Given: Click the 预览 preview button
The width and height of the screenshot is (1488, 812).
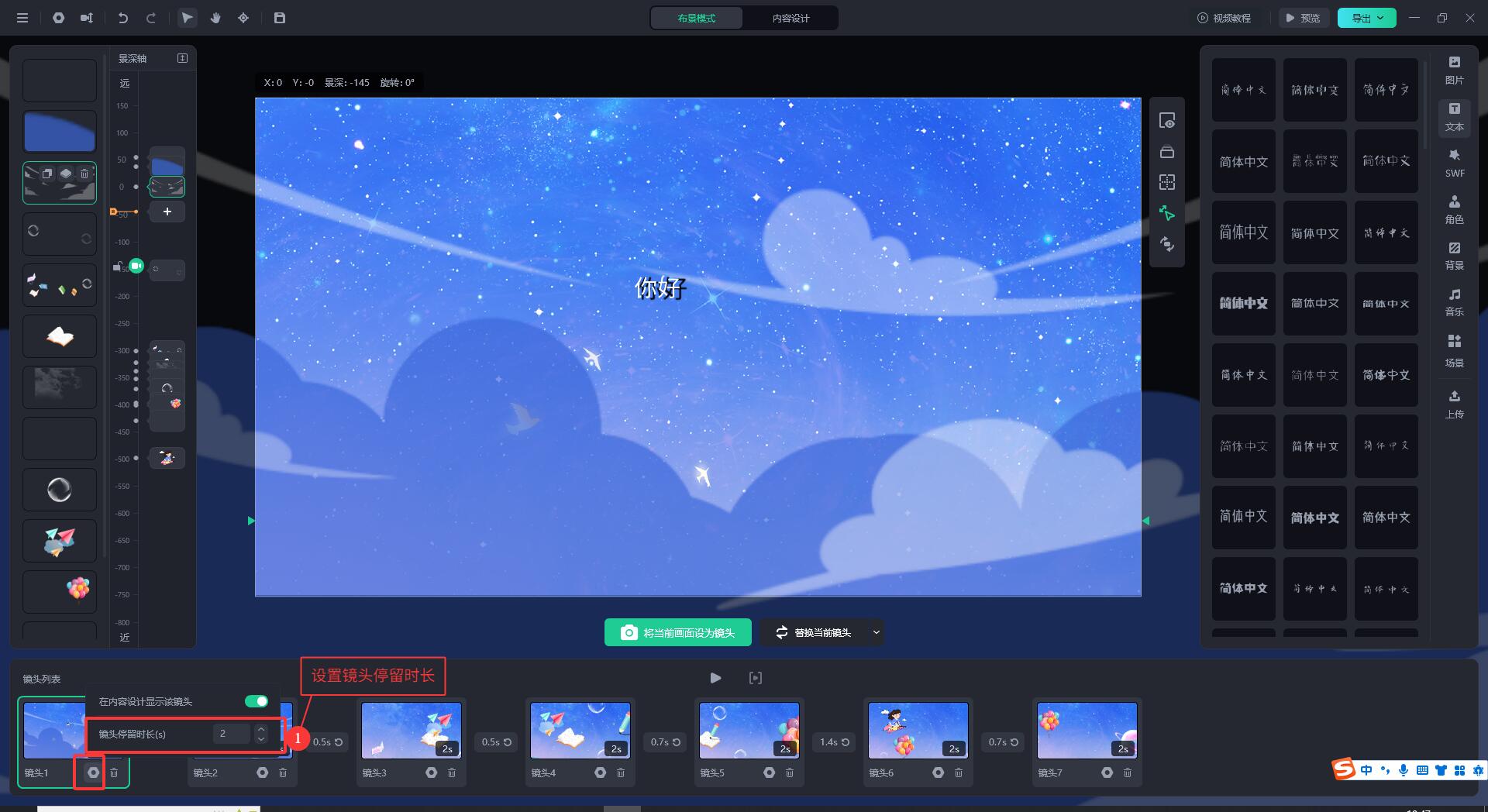Looking at the screenshot, I should (x=1304, y=18).
